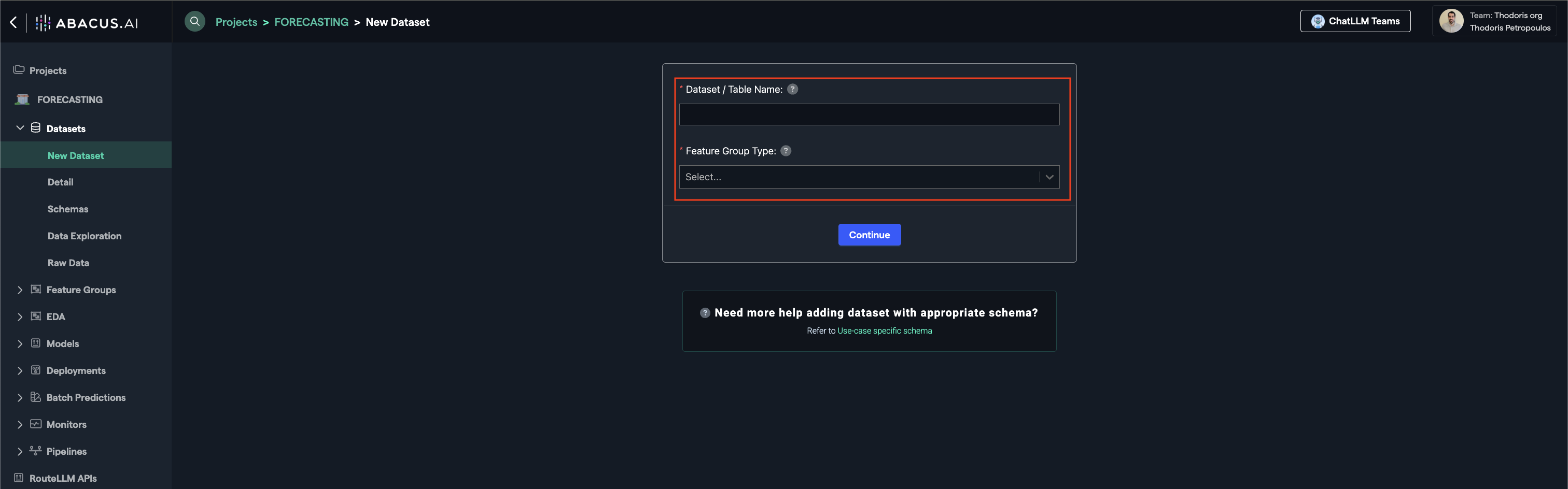Click the Feature Group Type help icon
Image resolution: width=1568 pixels, height=489 pixels.
(785, 151)
